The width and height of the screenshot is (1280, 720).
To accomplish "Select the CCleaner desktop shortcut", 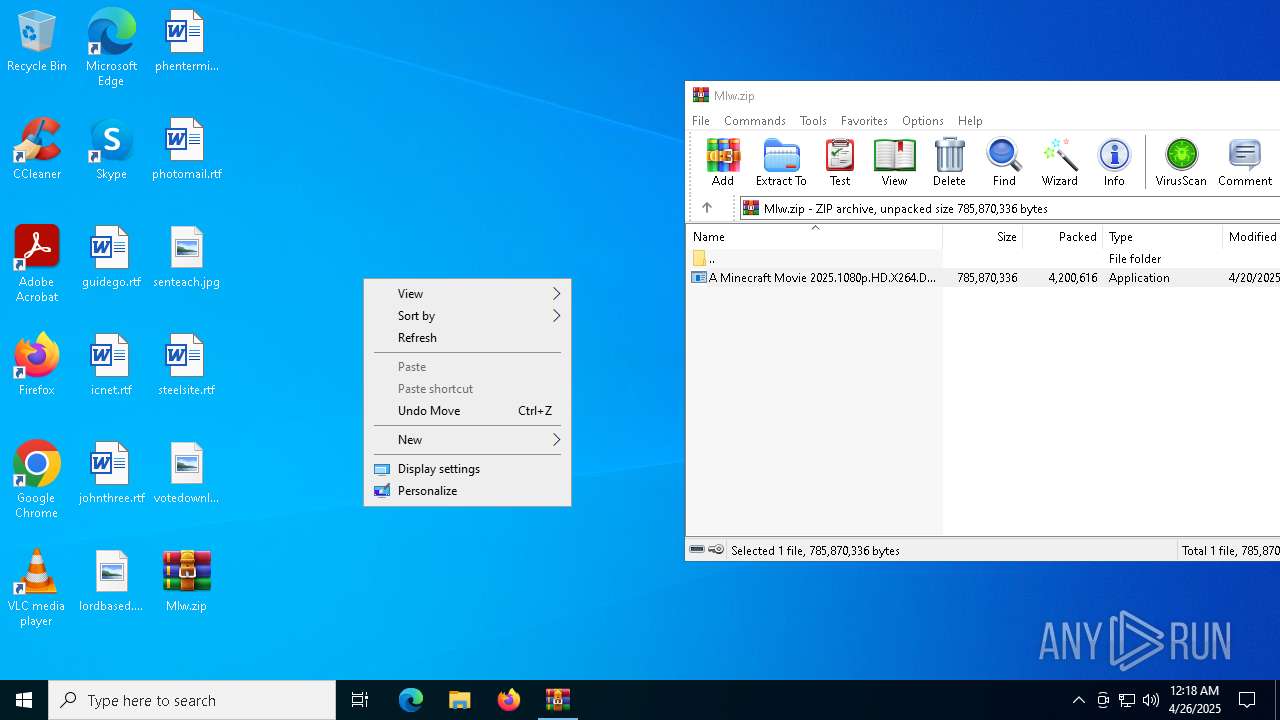I will pyautogui.click(x=37, y=149).
